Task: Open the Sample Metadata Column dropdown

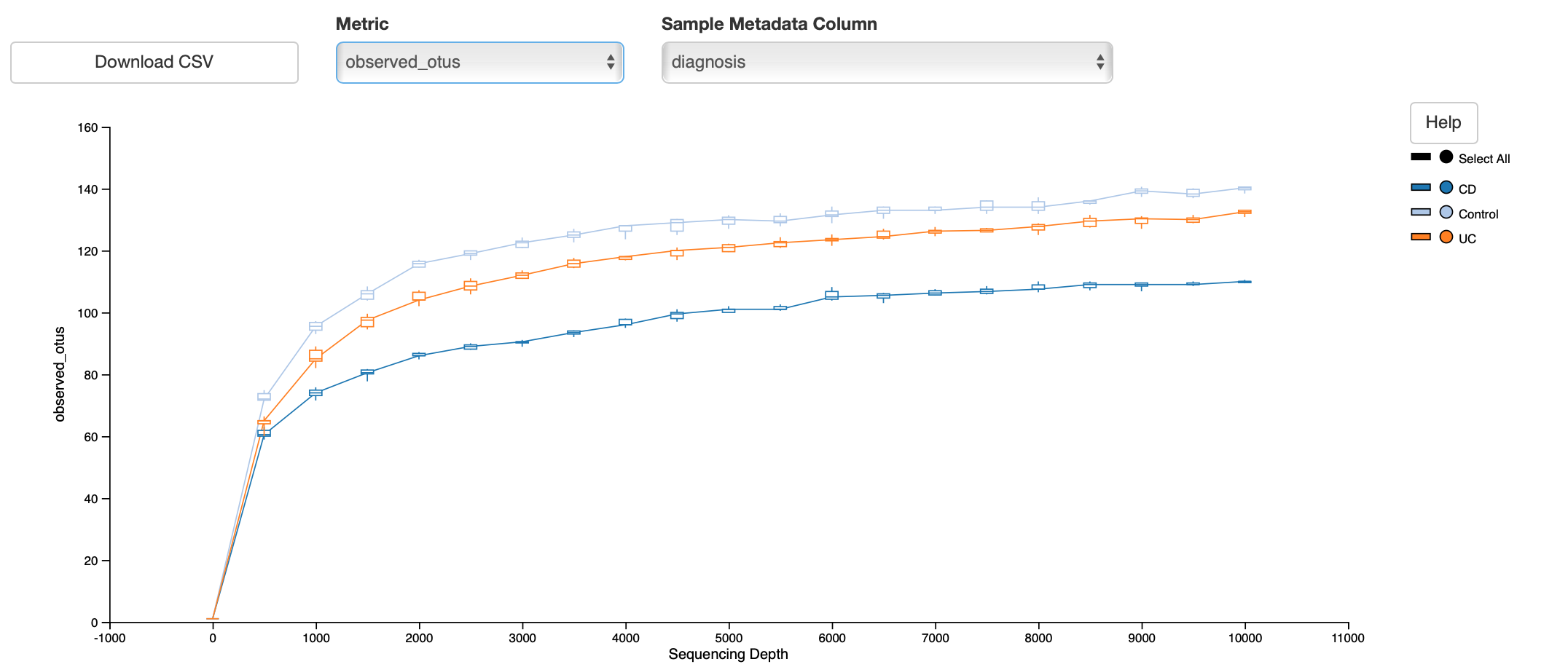Action: 886,63
